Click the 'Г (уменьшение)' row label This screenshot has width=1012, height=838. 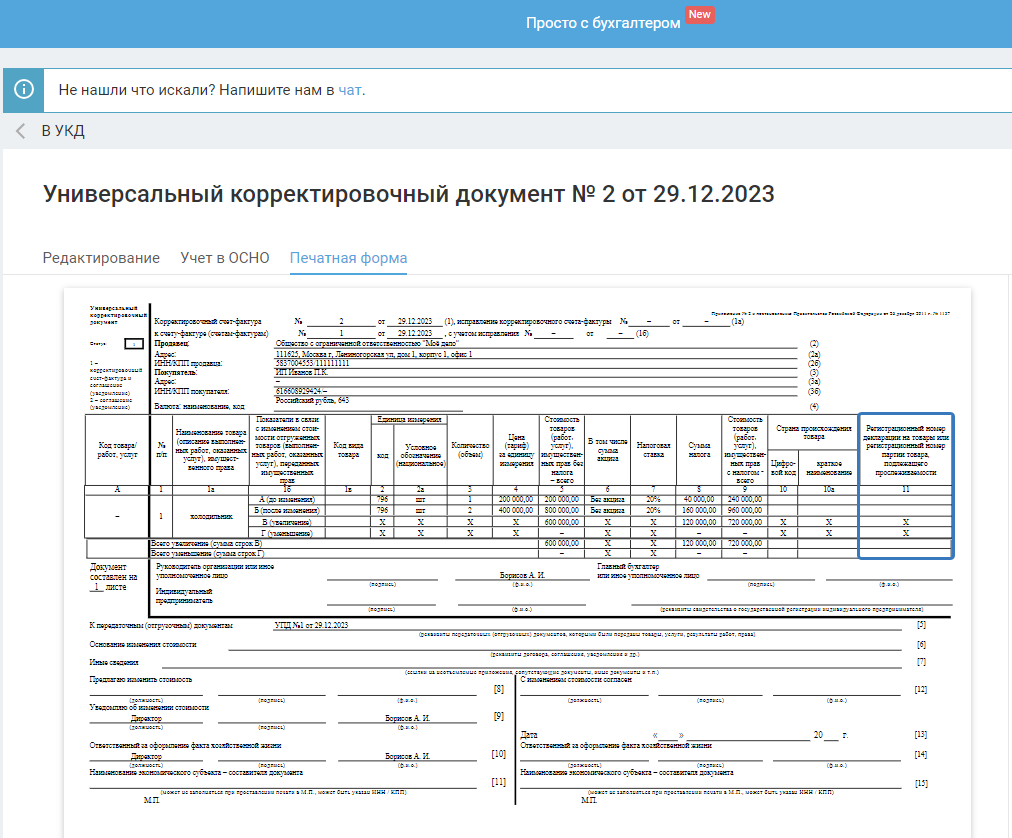(287, 533)
